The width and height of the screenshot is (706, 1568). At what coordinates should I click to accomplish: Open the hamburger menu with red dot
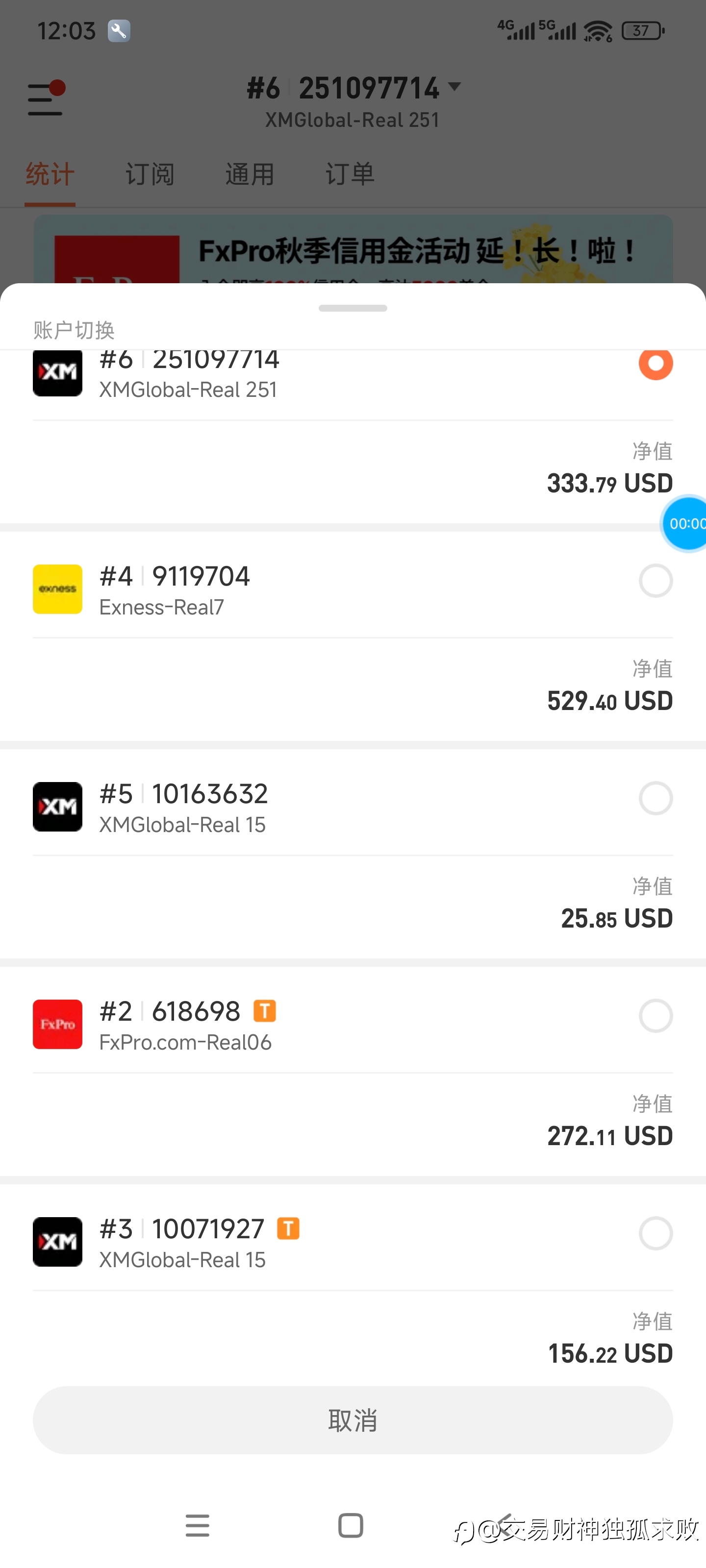click(x=46, y=98)
